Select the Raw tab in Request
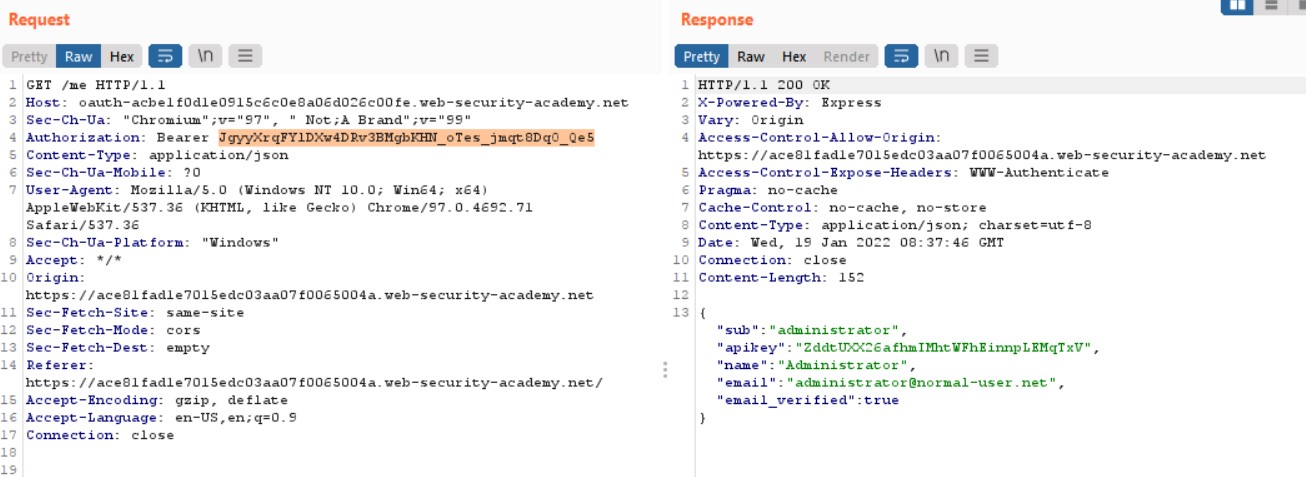 [x=79, y=57]
